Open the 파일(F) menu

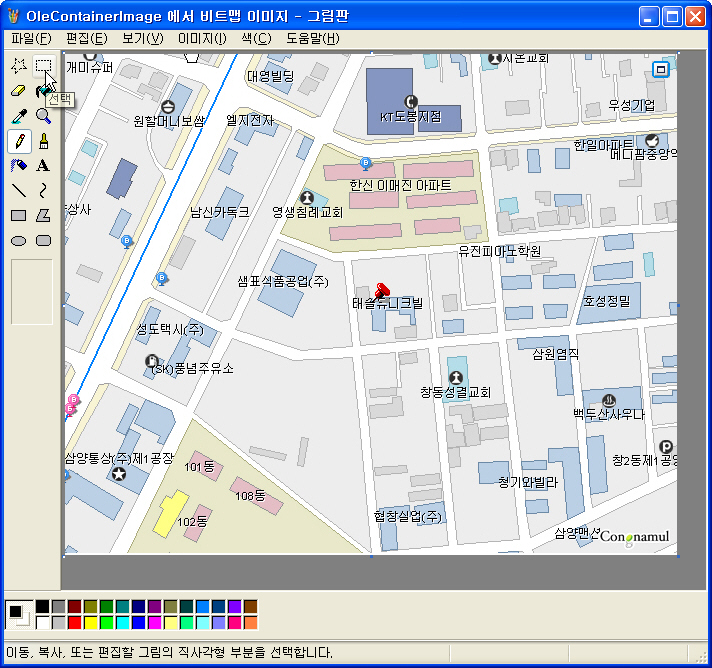click(31, 39)
